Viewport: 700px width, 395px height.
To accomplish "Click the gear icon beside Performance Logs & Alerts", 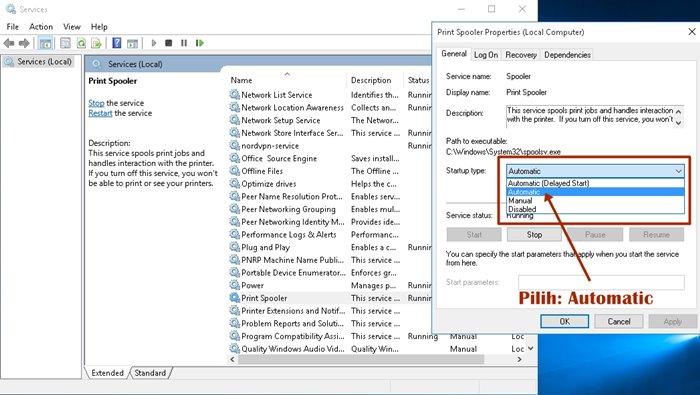I will pyautogui.click(x=234, y=234).
